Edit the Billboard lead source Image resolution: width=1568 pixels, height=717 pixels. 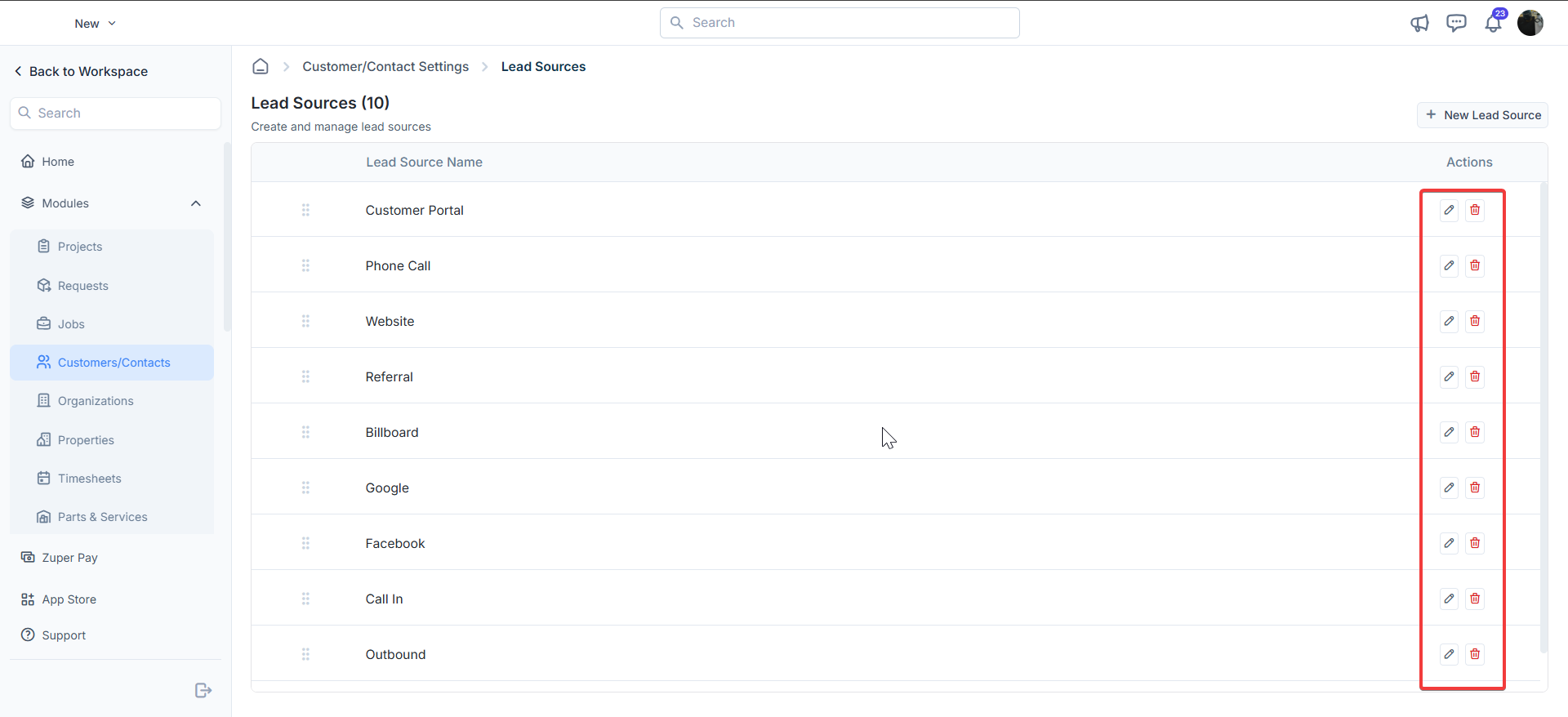tap(1449, 432)
